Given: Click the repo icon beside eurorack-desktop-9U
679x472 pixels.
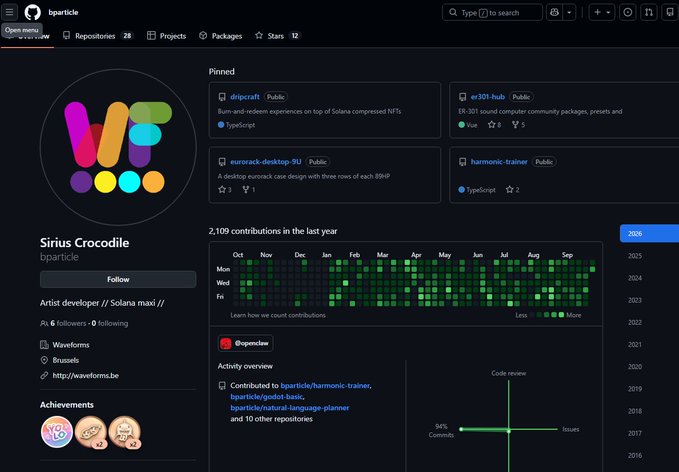Looking at the screenshot, I should click(222, 162).
